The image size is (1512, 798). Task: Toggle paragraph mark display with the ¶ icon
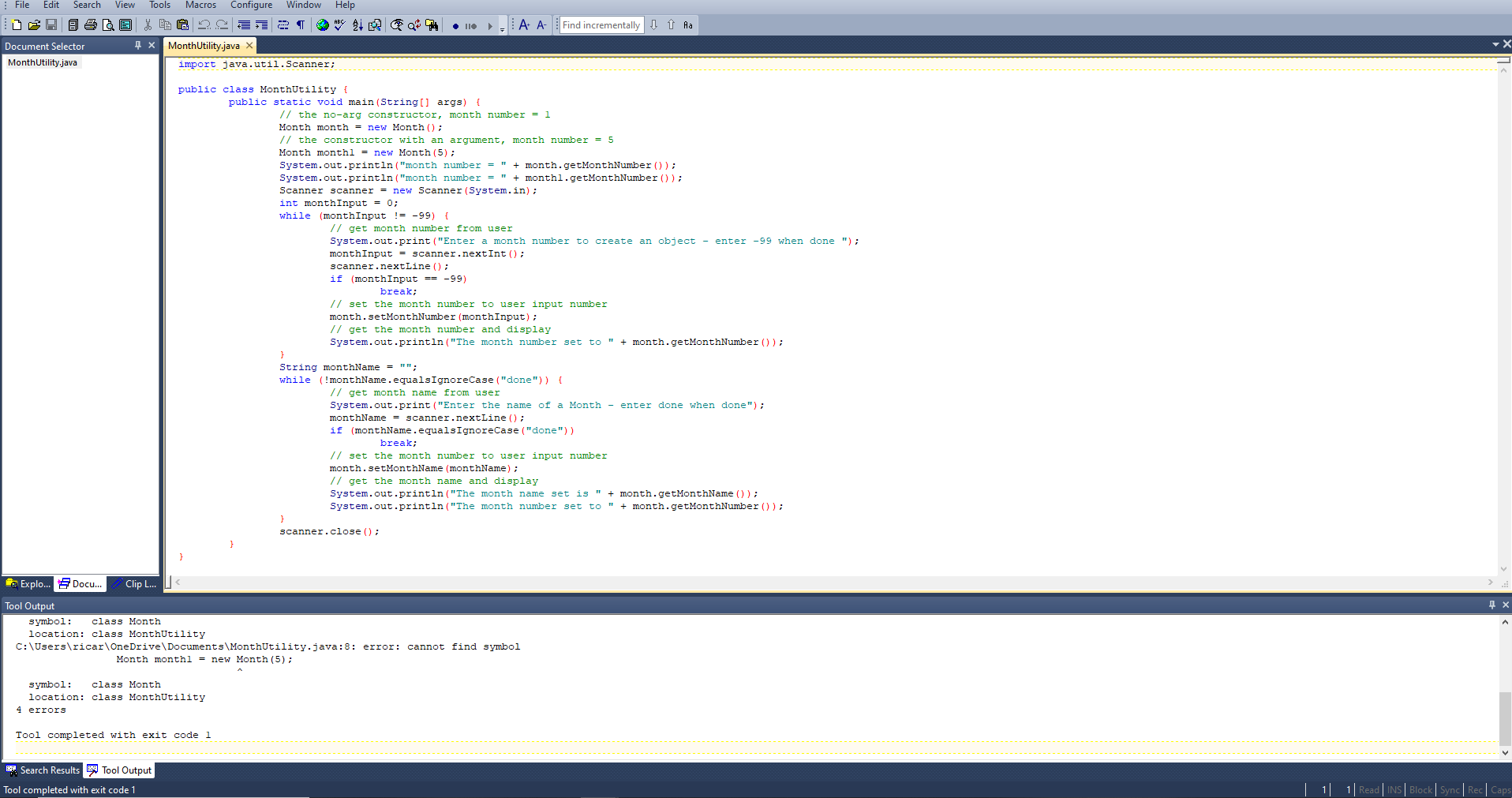(x=301, y=24)
